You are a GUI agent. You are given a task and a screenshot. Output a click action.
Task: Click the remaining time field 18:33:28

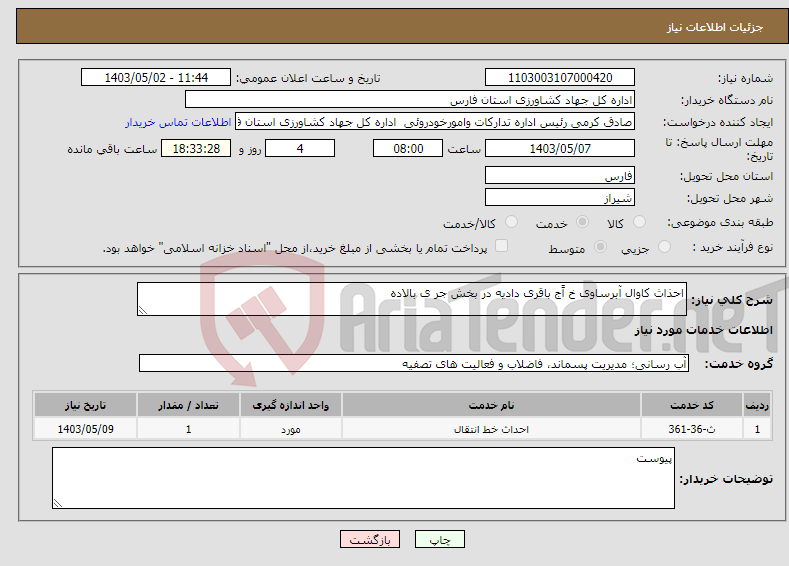click(196, 148)
